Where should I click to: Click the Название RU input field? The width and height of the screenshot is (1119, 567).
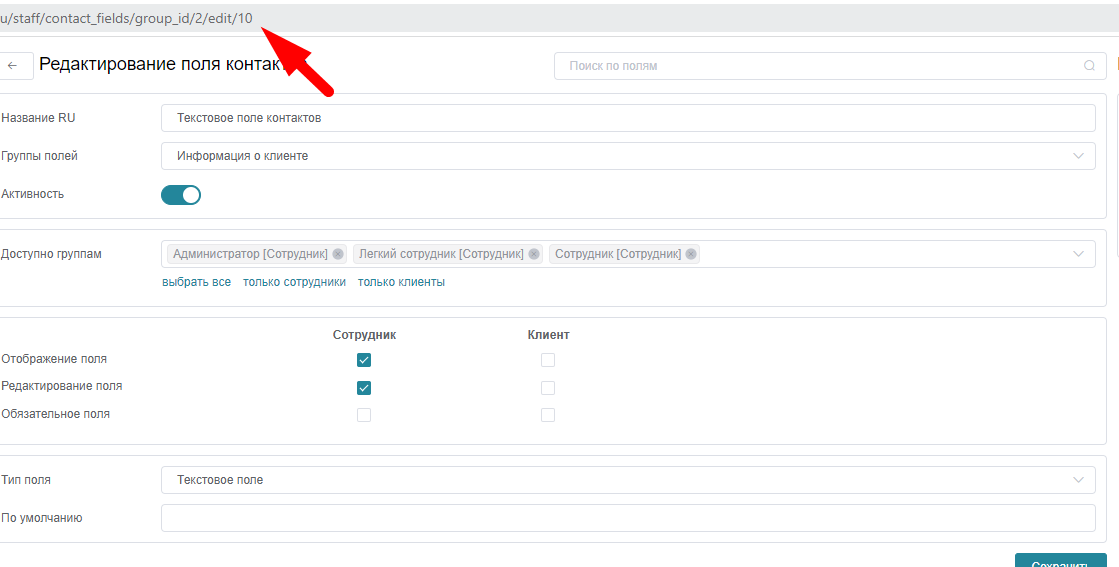(628, 118)
